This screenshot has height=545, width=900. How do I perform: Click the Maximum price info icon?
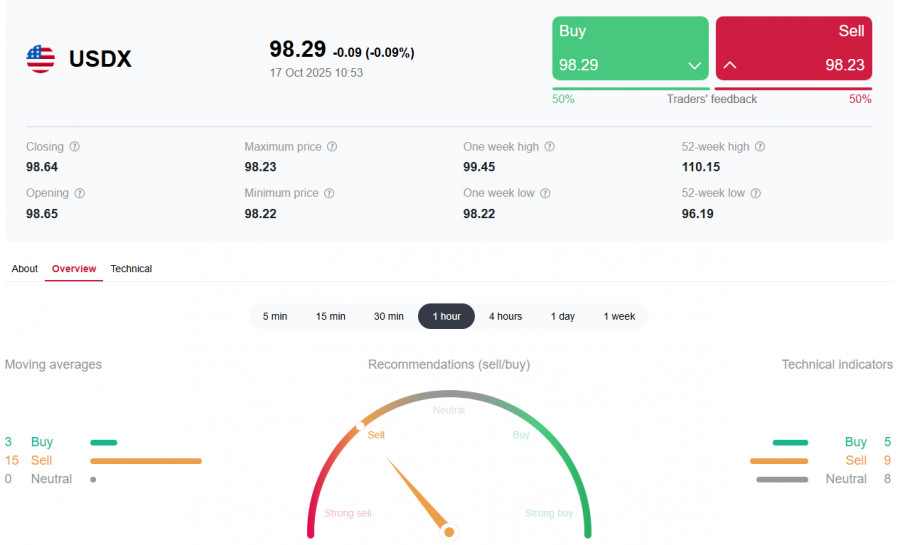(332, 146)
